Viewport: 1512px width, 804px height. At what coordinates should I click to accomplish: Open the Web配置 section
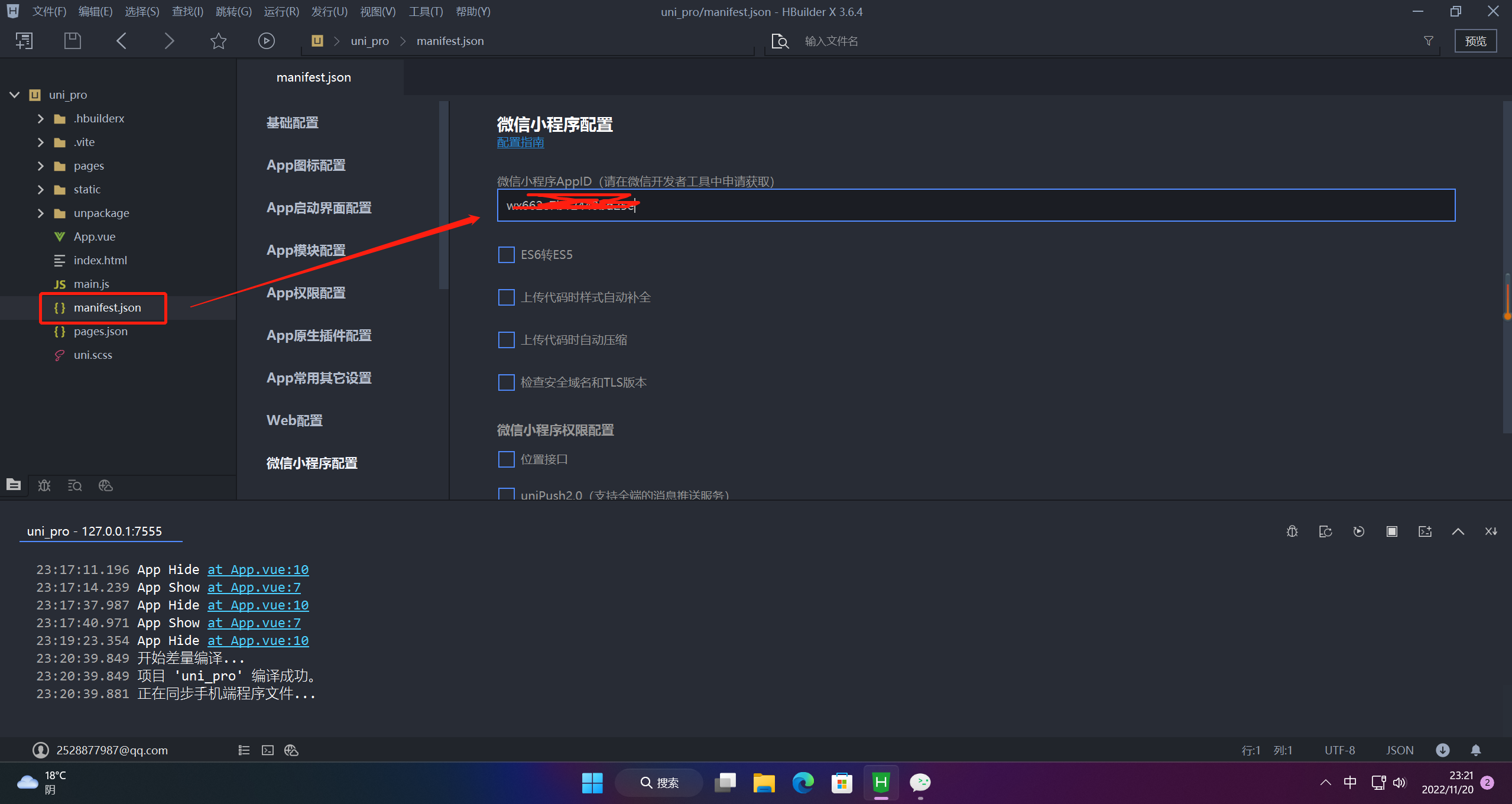(294, 420)
